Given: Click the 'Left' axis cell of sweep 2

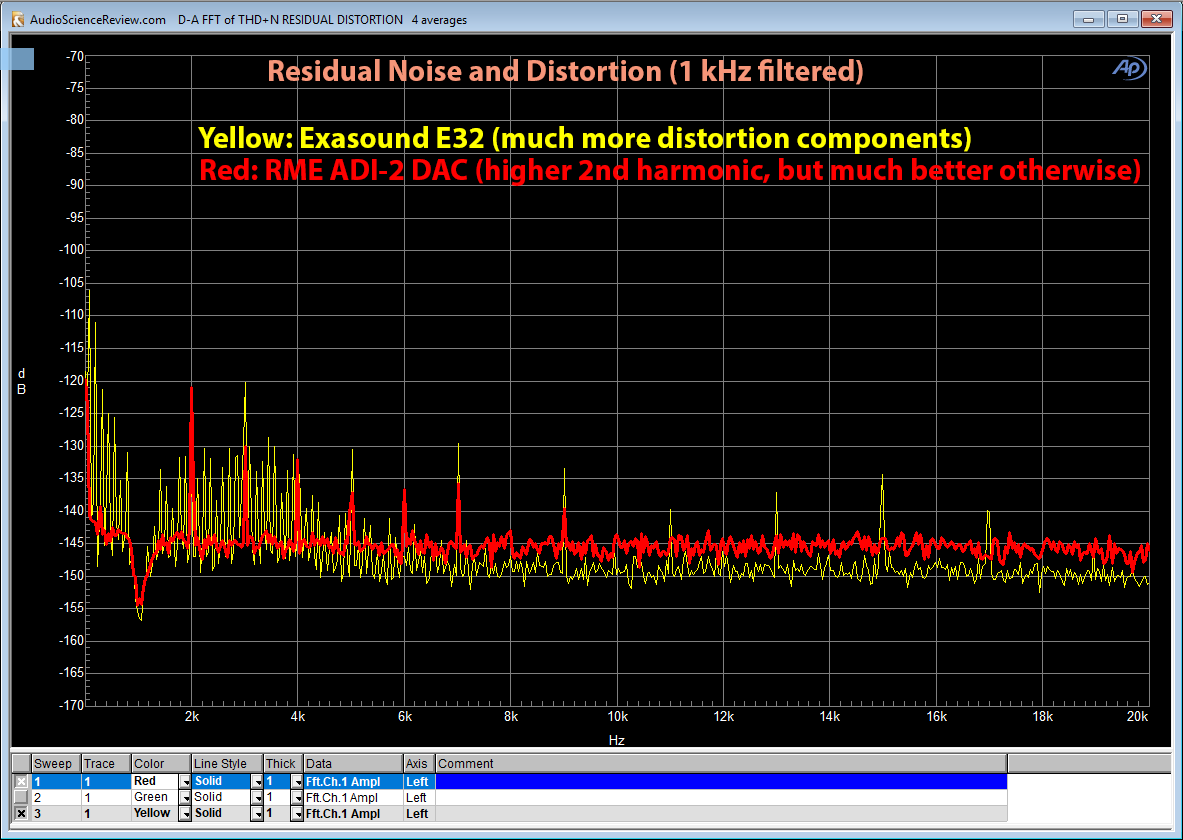Looking at the screenshot, I should [x=419, y=798].
